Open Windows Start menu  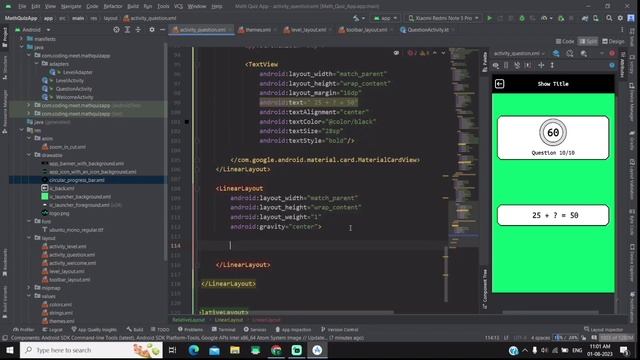(9, 350)
